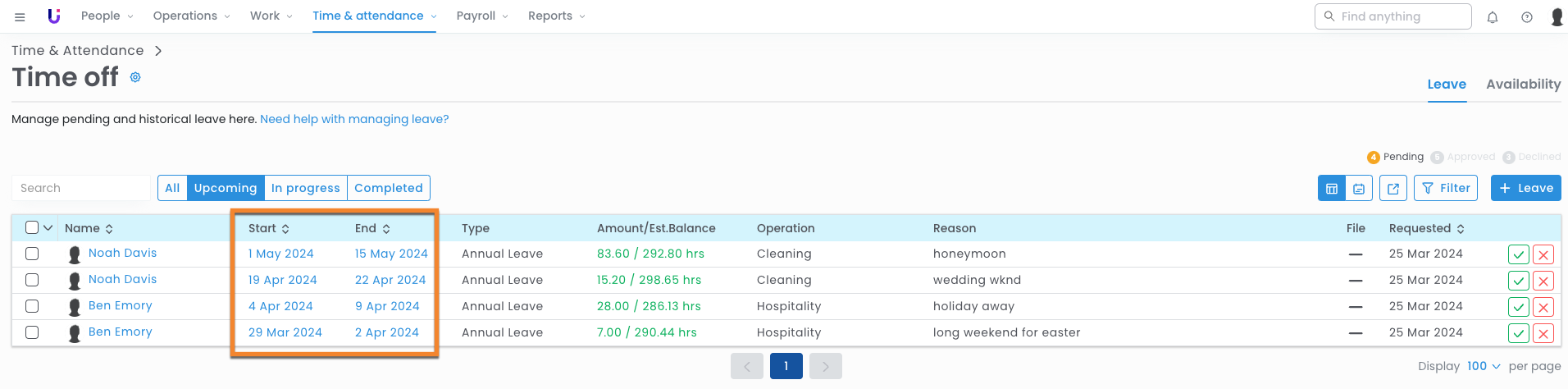Image resolution: width=1568 pixels, height=389 pixels.
Task: Decline Ben Emory's 29 Mar leave request
Action: [x=1543, y=333]
